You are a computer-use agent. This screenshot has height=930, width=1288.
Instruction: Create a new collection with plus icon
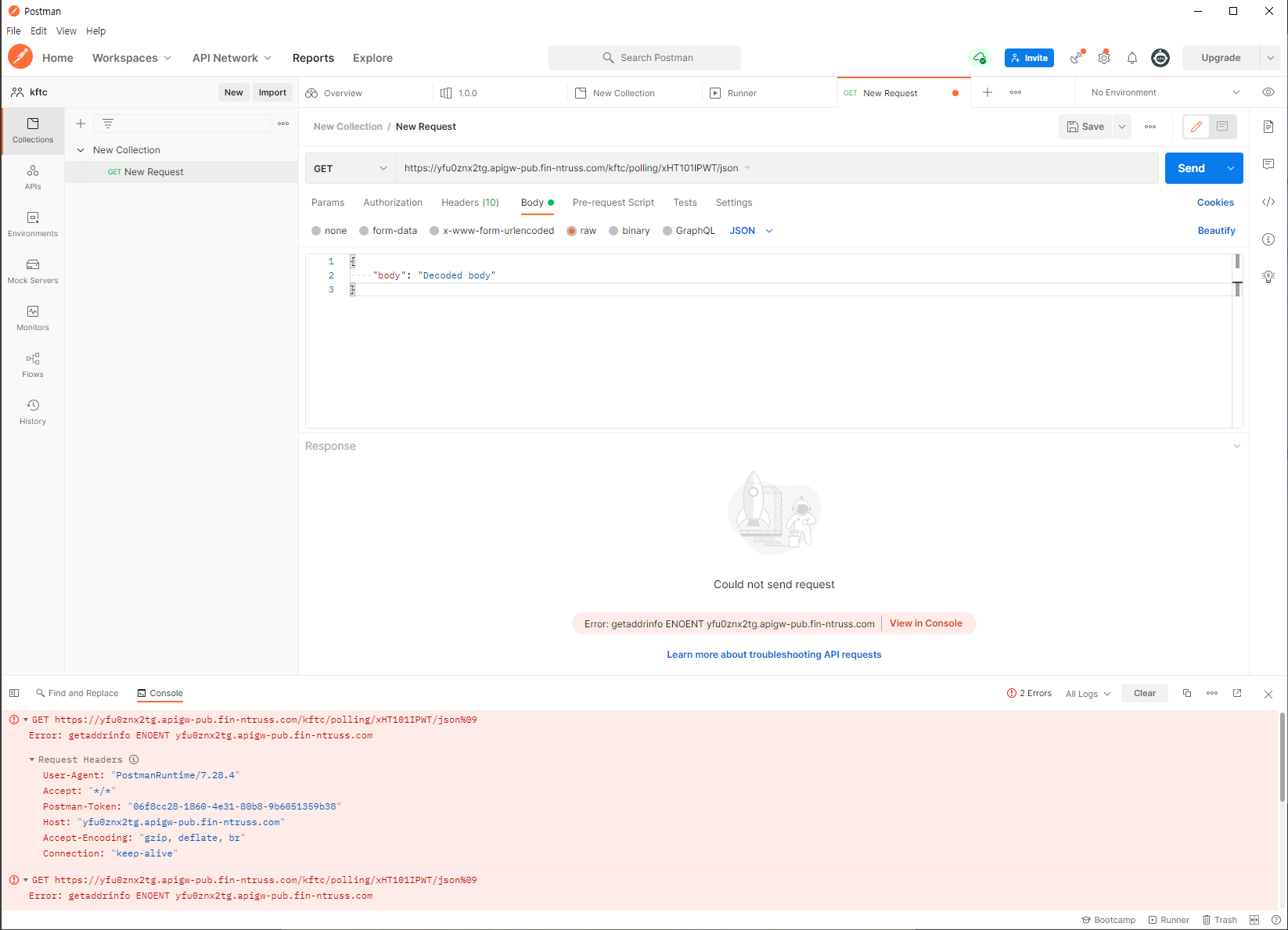[80, 124]
